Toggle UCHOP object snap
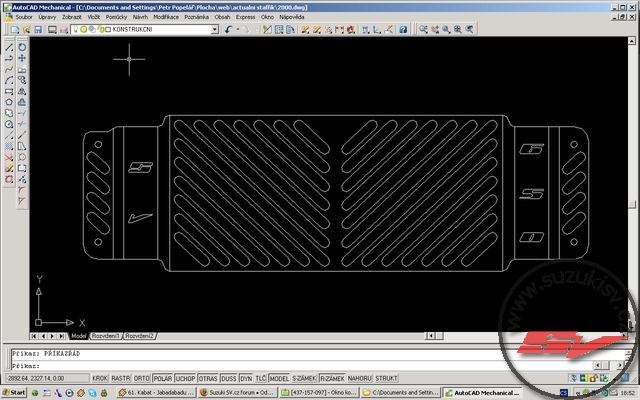The image size is (640, 400). coord(185,378)
